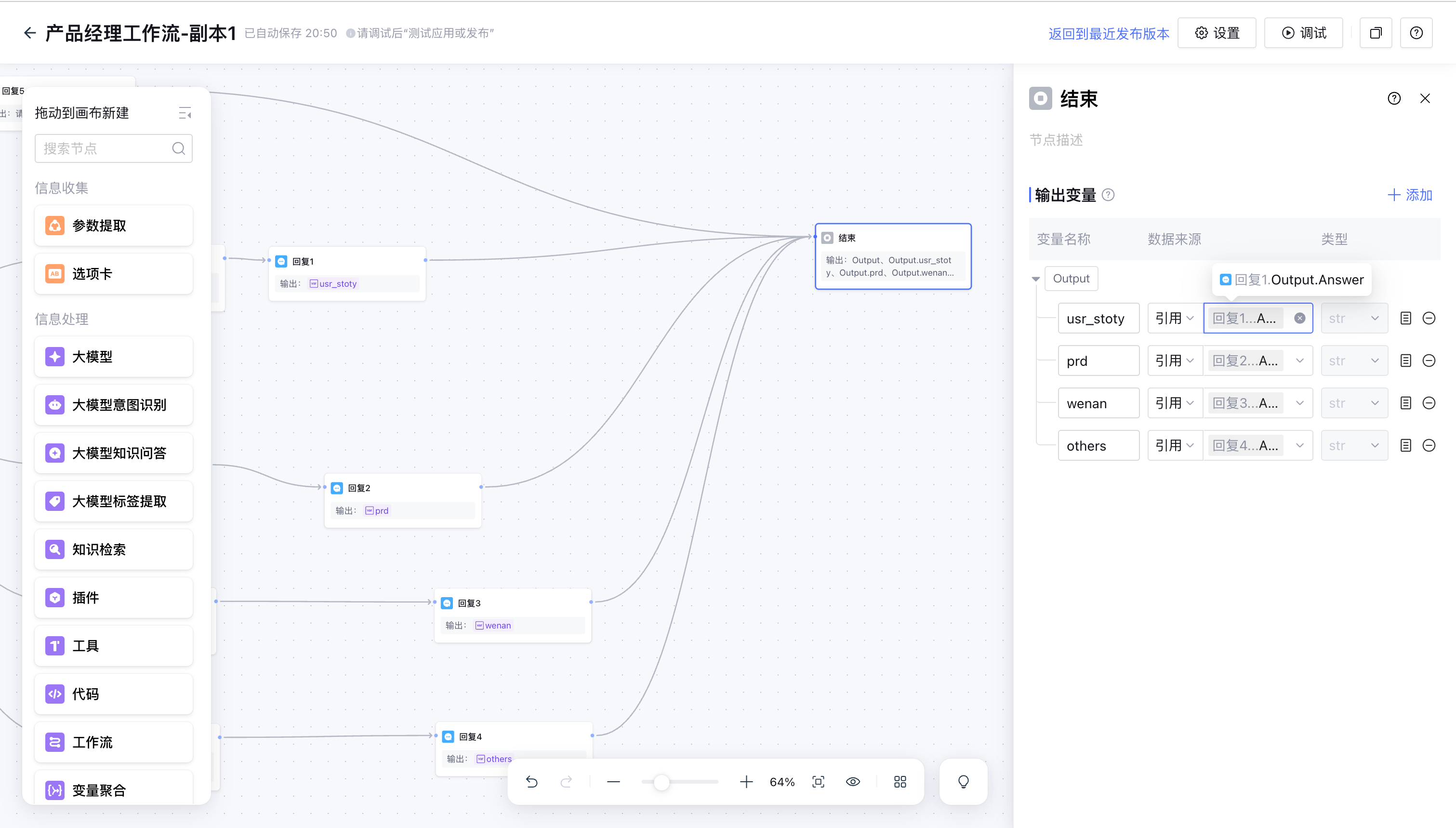Click the undo arrow in canvas toolbar

(x=531, y=782)
